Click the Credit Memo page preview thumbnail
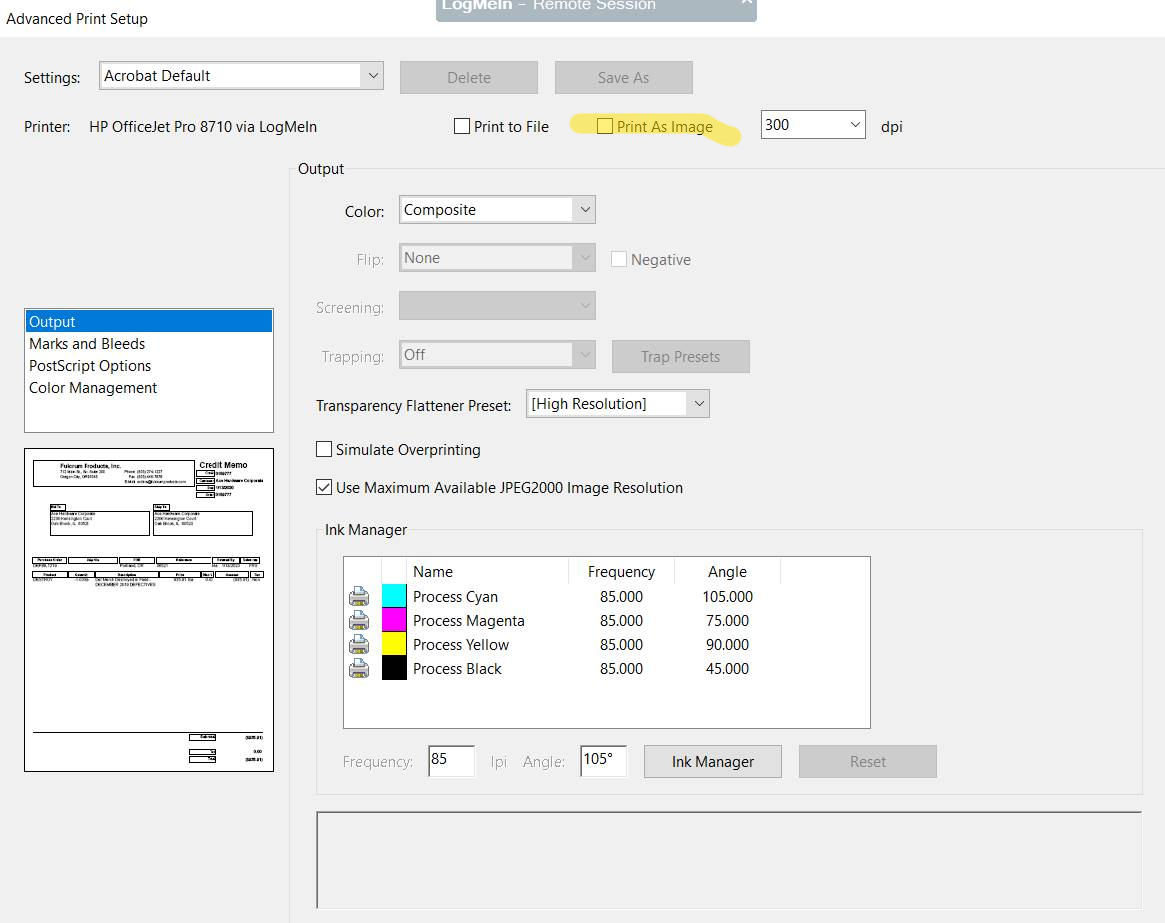 [x=149, y=609]
